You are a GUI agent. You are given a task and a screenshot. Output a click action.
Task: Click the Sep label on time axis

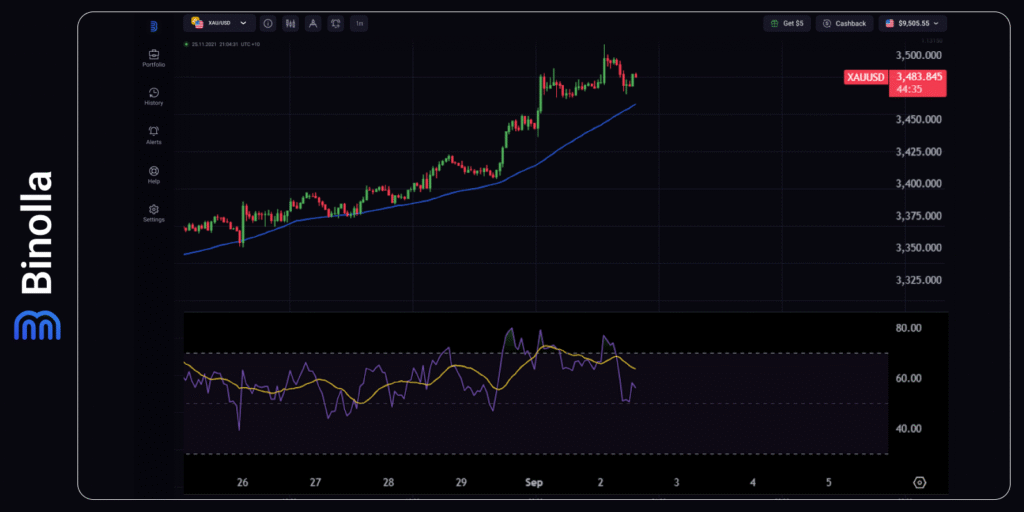click(534, 482)
